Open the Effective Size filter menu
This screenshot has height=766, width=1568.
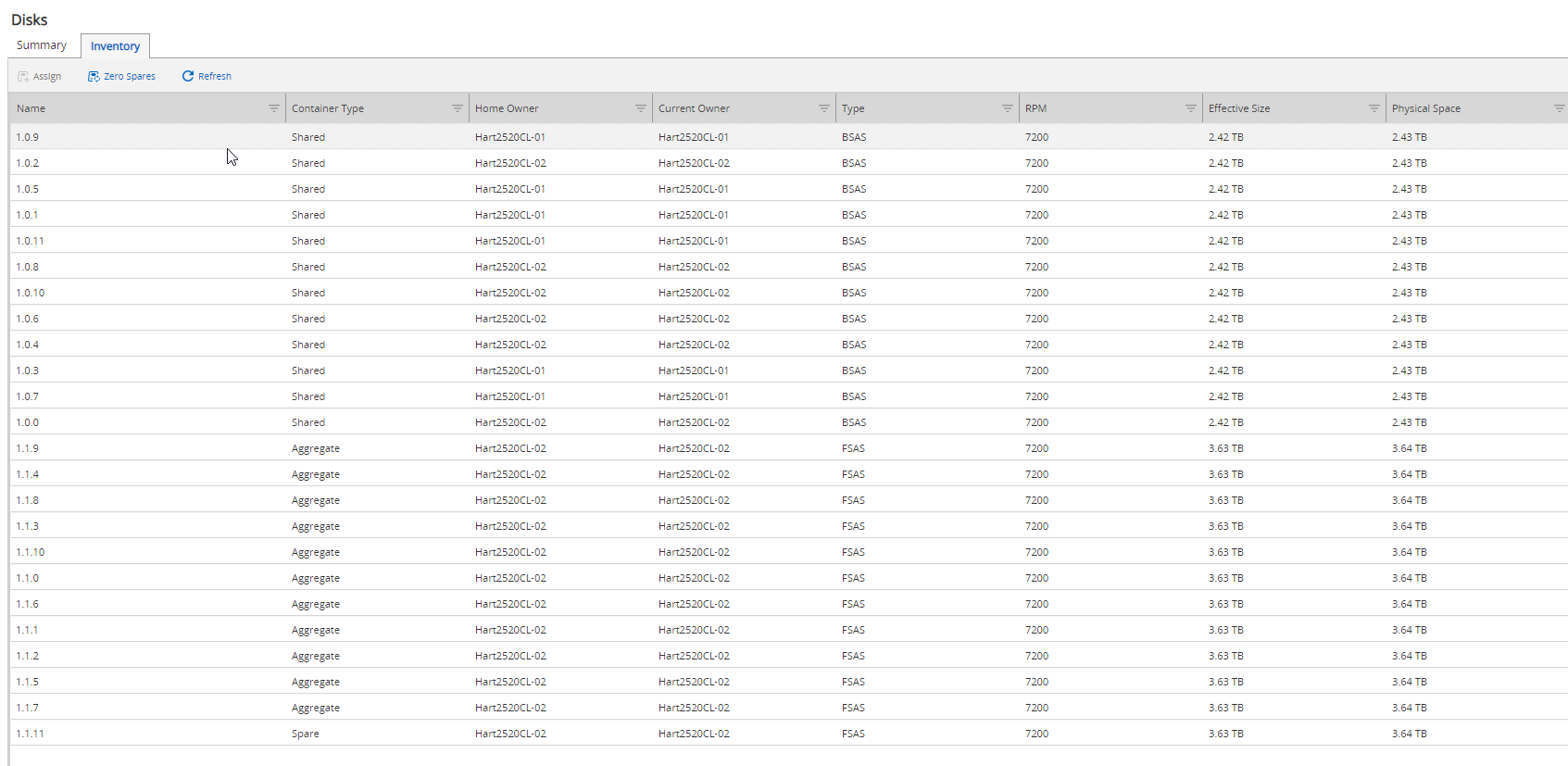[x=1374, y=108]
